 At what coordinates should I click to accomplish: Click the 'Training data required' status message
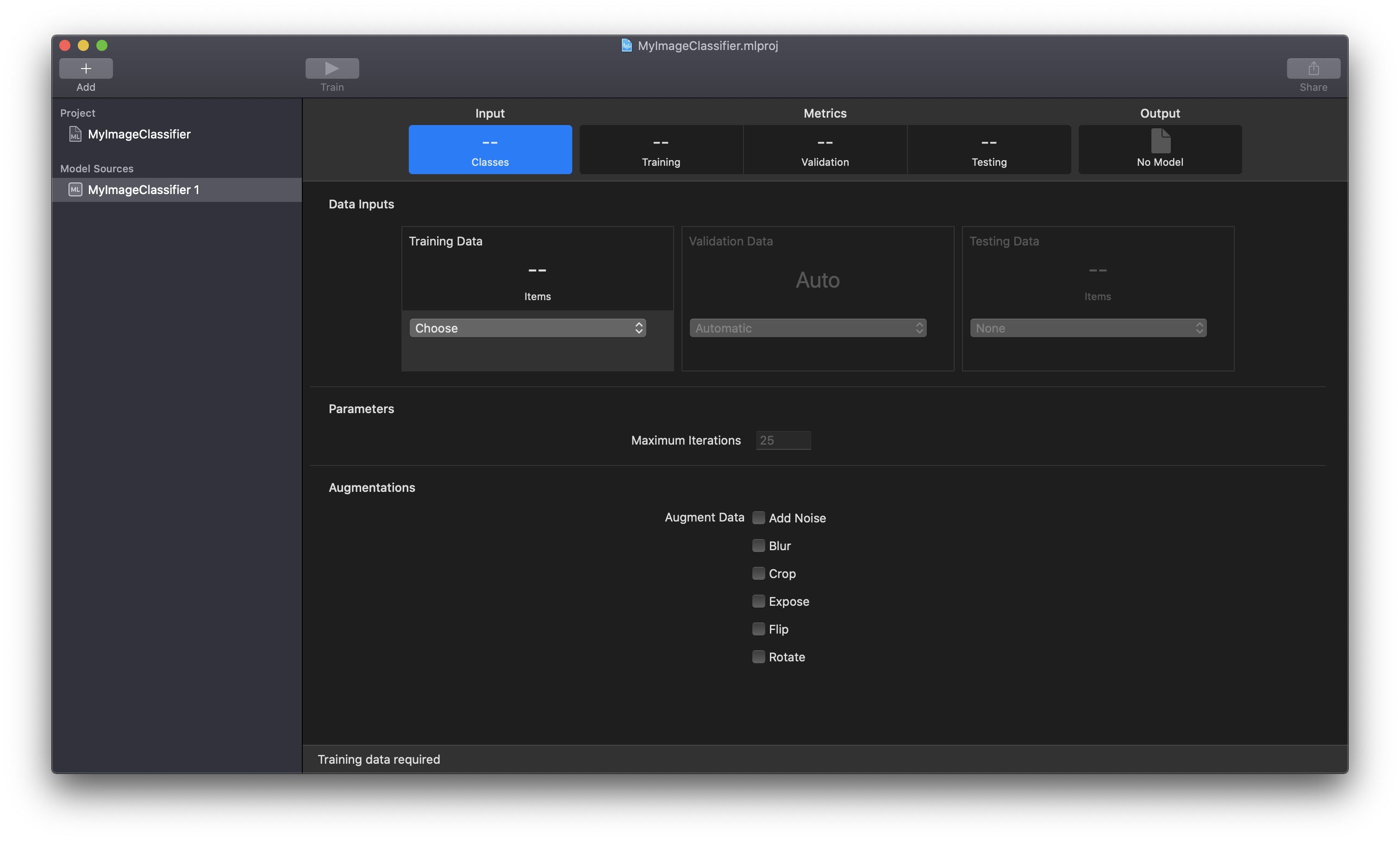coord(378,759)
